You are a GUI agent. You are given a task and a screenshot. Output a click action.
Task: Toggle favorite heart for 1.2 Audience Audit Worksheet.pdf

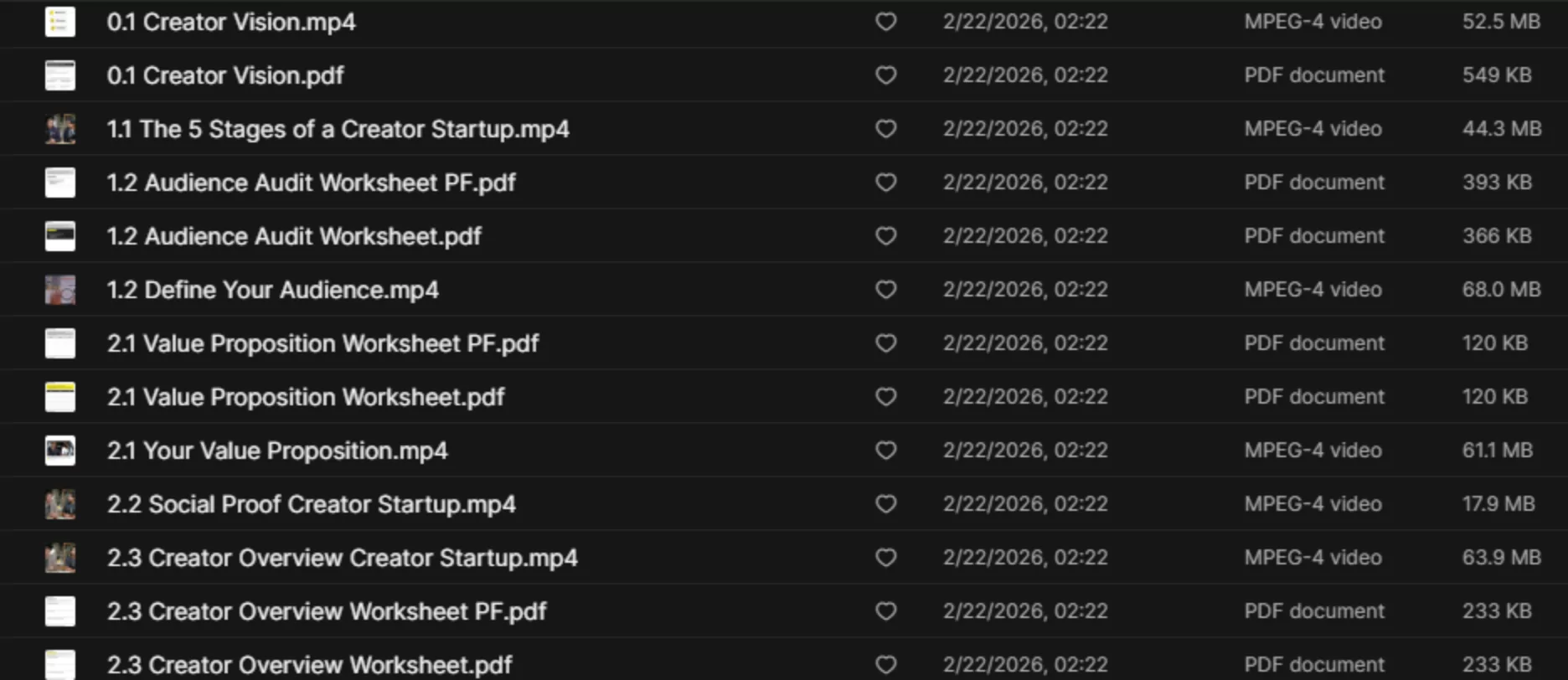click(x=885, y=236)
